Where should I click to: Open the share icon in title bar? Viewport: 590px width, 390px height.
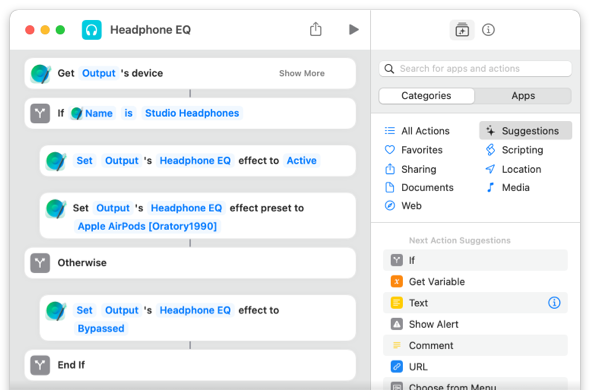click(316, 29)
